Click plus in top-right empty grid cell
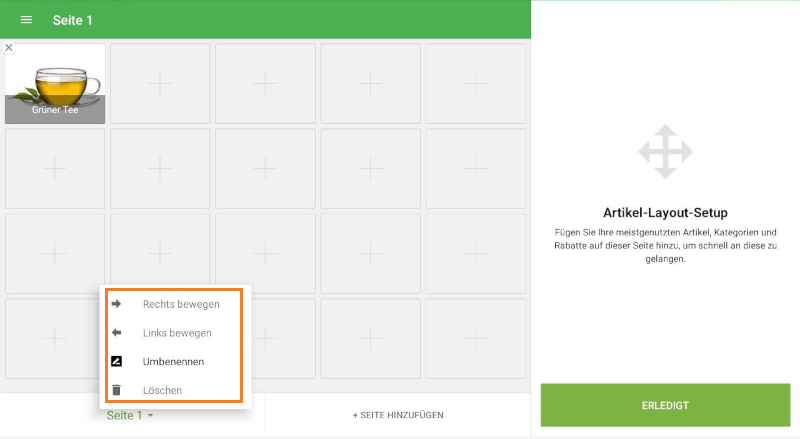This screenshot has width=800, height=439. pyautogui.click(x=476, y=84)
